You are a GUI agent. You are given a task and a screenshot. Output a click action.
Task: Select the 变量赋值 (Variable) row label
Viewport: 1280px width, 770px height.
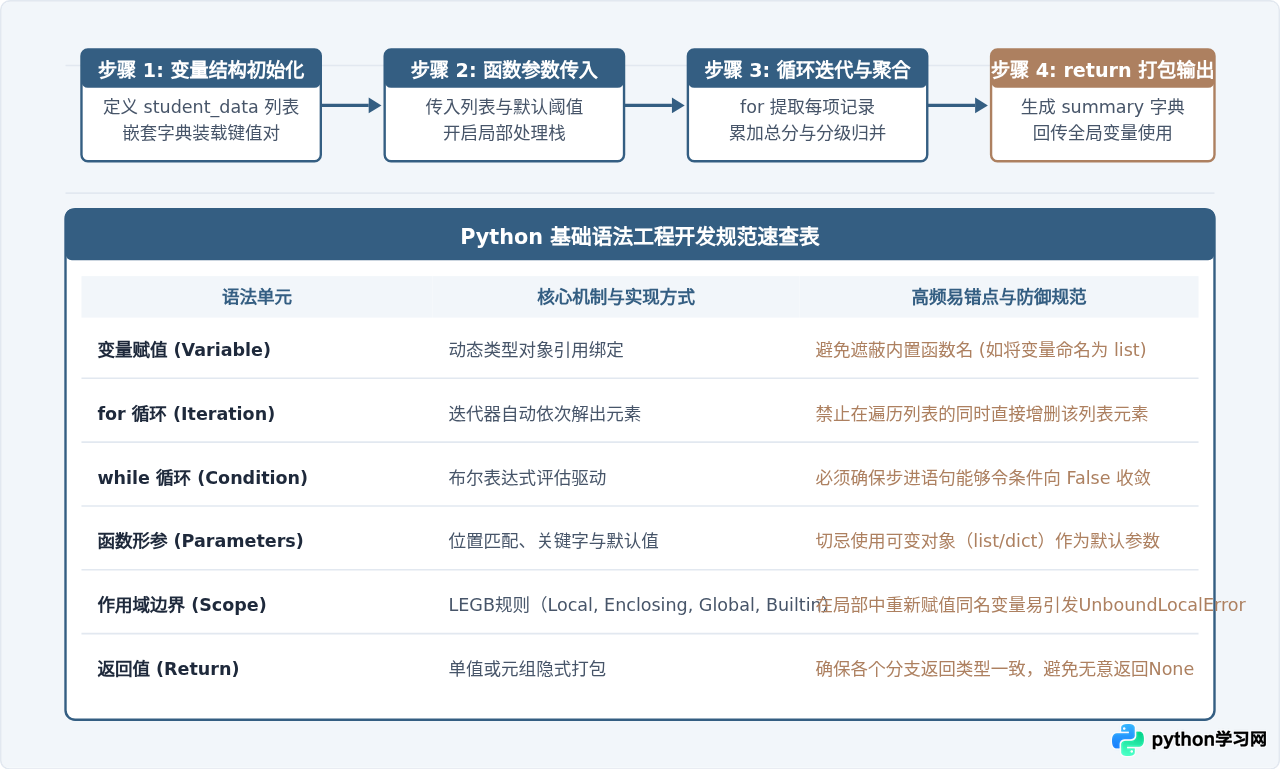tap(184, 350)
